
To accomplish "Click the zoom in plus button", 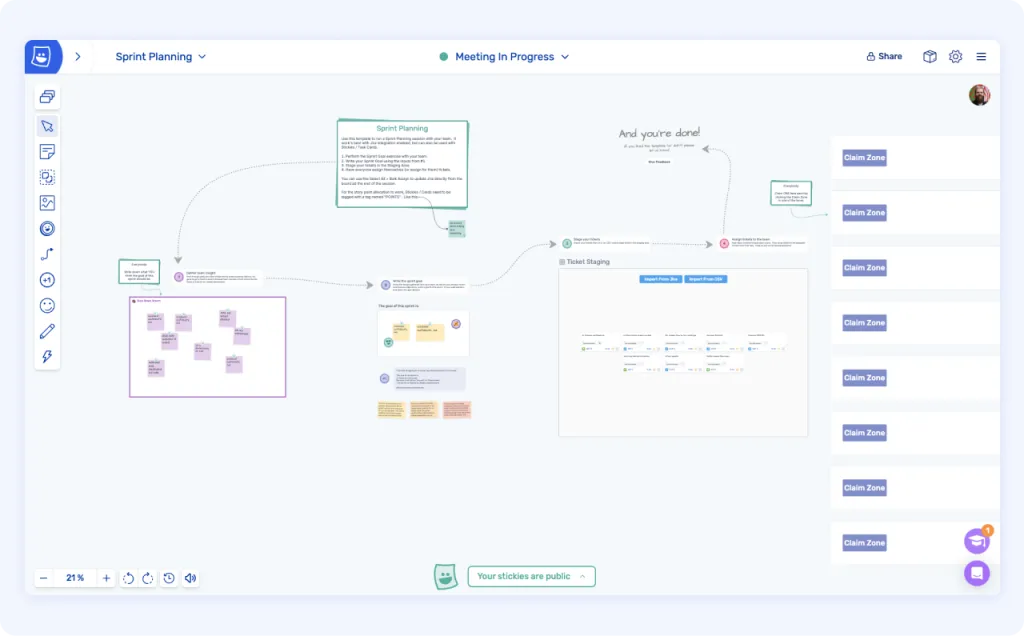I will coord(106,578).
